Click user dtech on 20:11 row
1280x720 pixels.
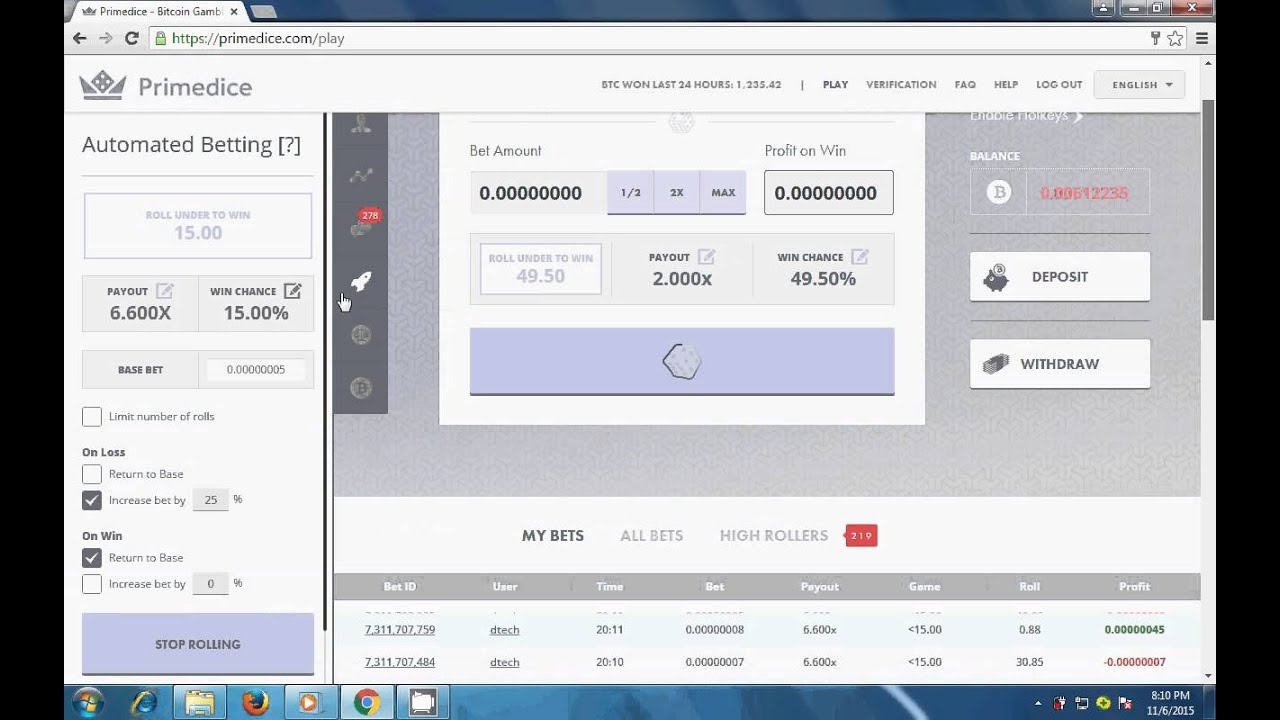point(505,630)
